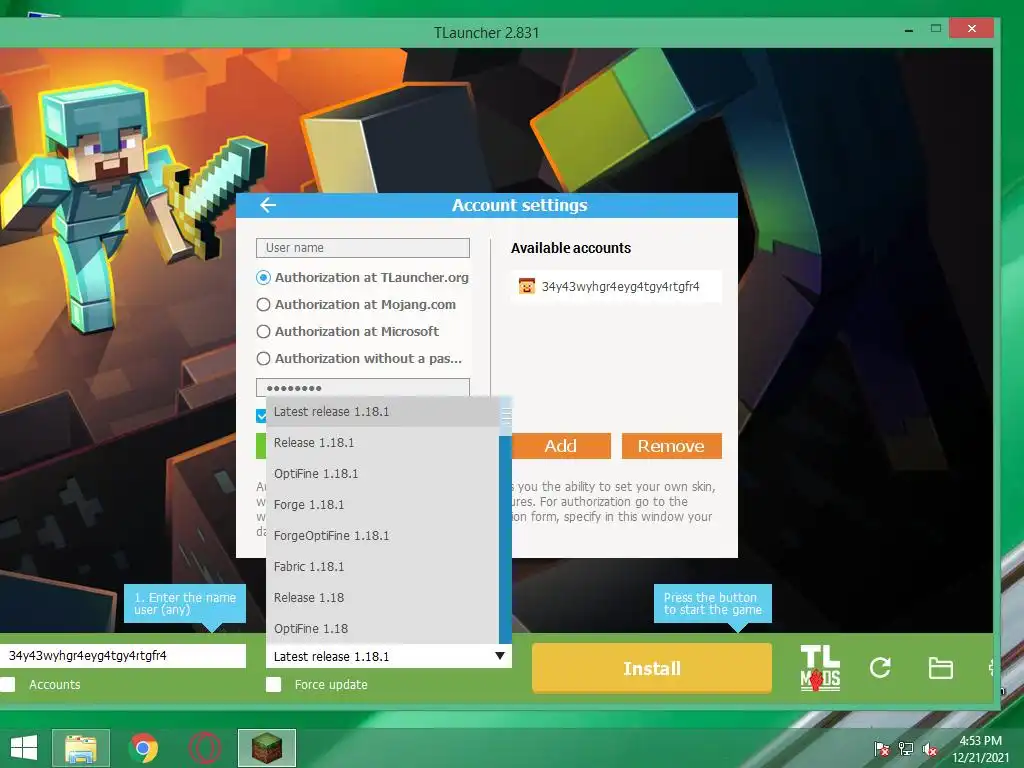The height and width of the screenshot is (768, 1024).
Task: Click the account avatar head icon
Action: point(526,286)
